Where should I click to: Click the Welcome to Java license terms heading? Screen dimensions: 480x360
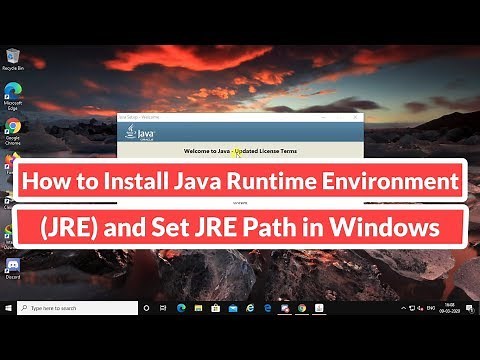pos(240,151)
